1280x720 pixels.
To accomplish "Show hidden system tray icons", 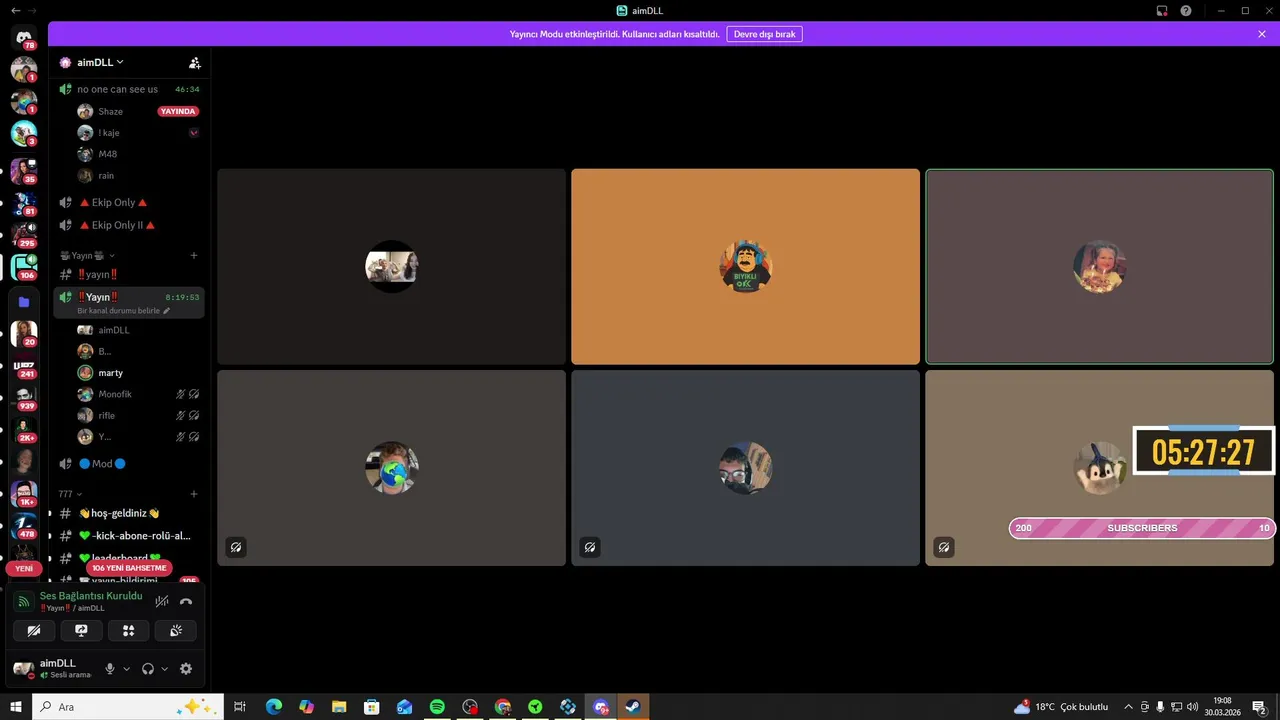I will pos(1129,707).
